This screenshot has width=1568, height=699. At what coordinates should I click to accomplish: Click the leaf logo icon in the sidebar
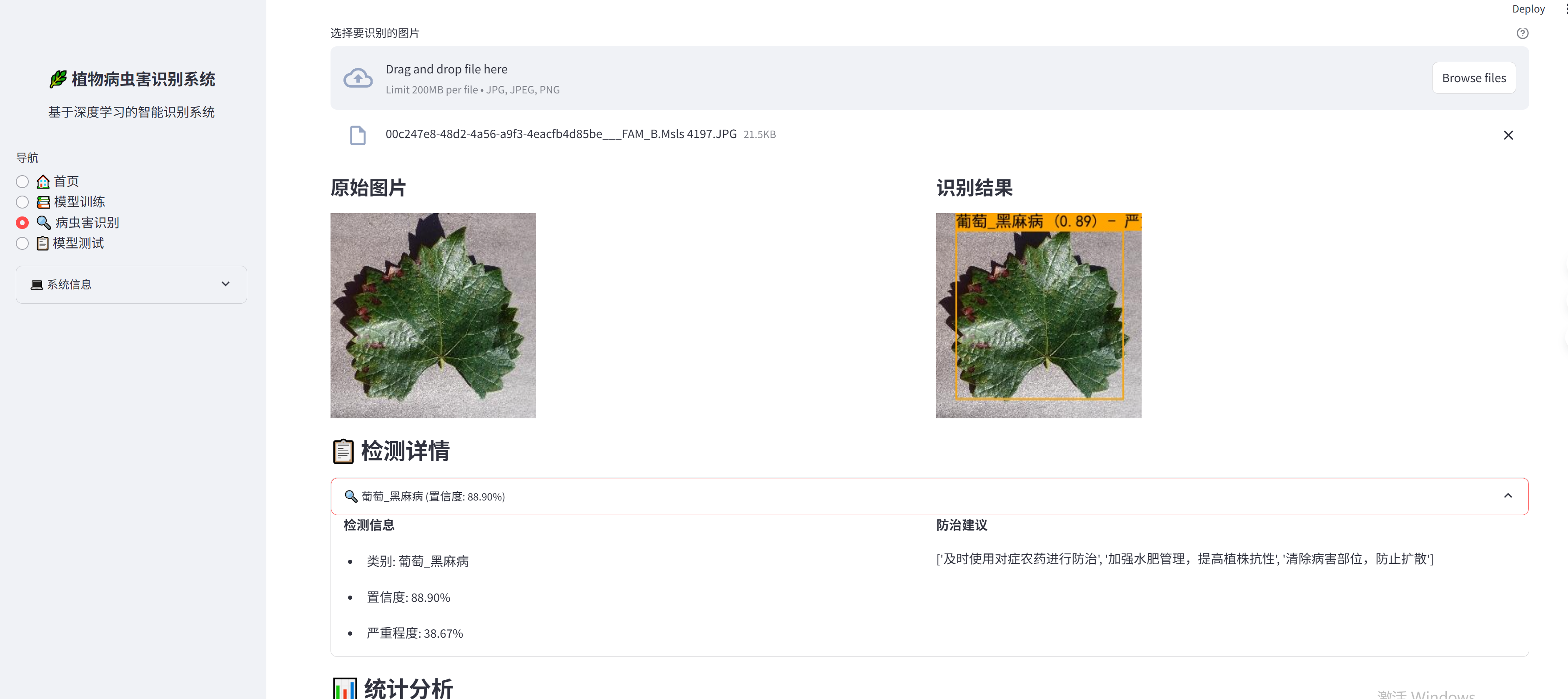[58, 79]
